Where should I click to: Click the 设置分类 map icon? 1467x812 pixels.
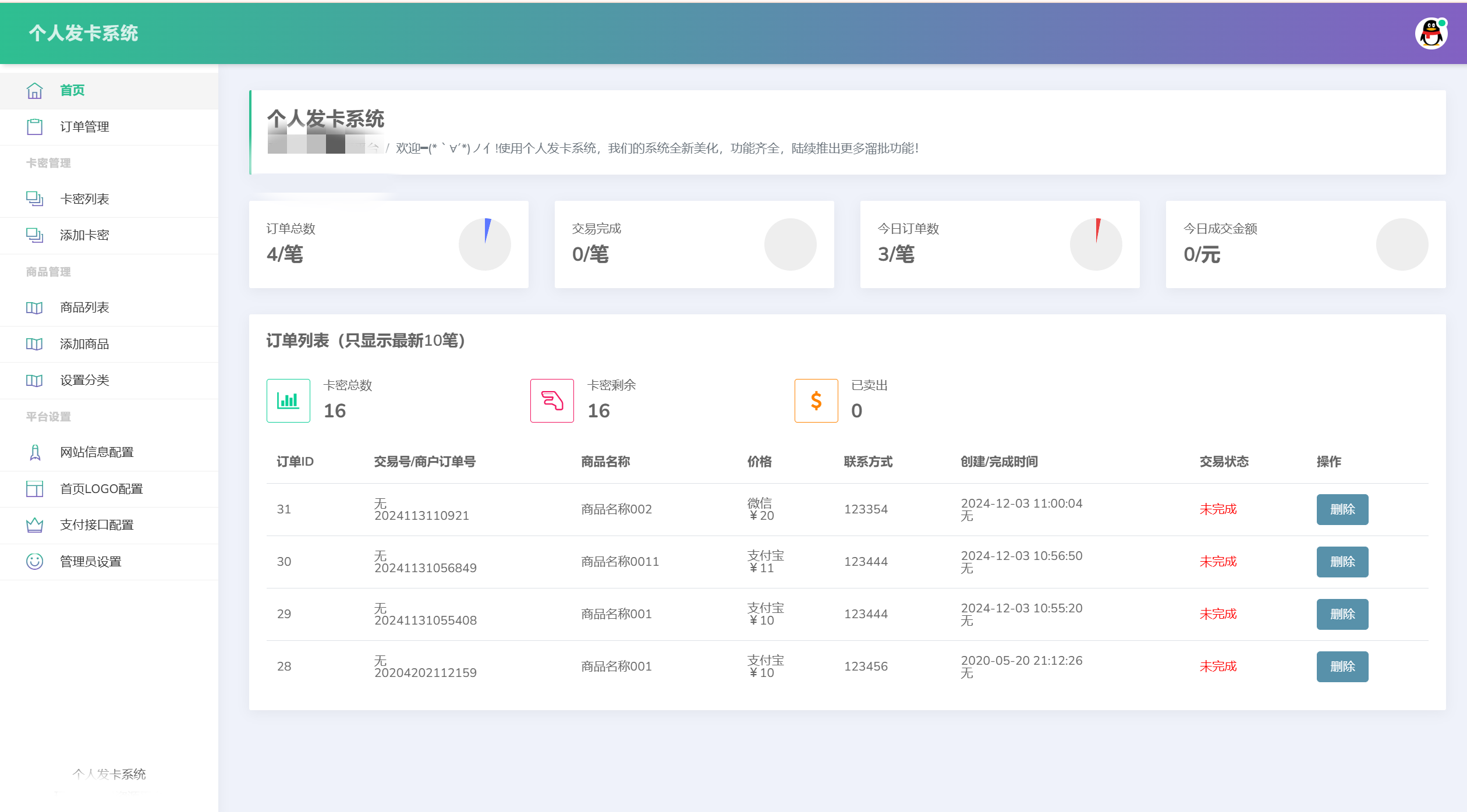click(34, 381)
